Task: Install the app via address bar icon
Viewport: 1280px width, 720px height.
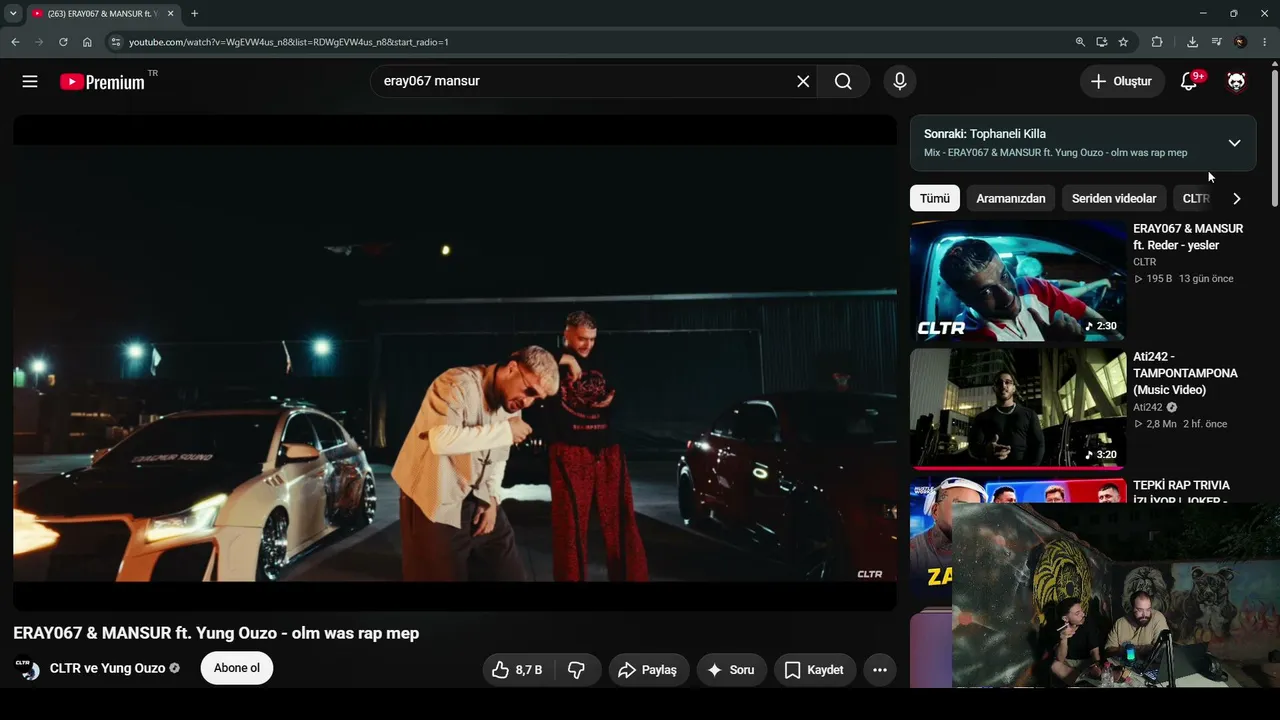Action: pos(1101,42)
